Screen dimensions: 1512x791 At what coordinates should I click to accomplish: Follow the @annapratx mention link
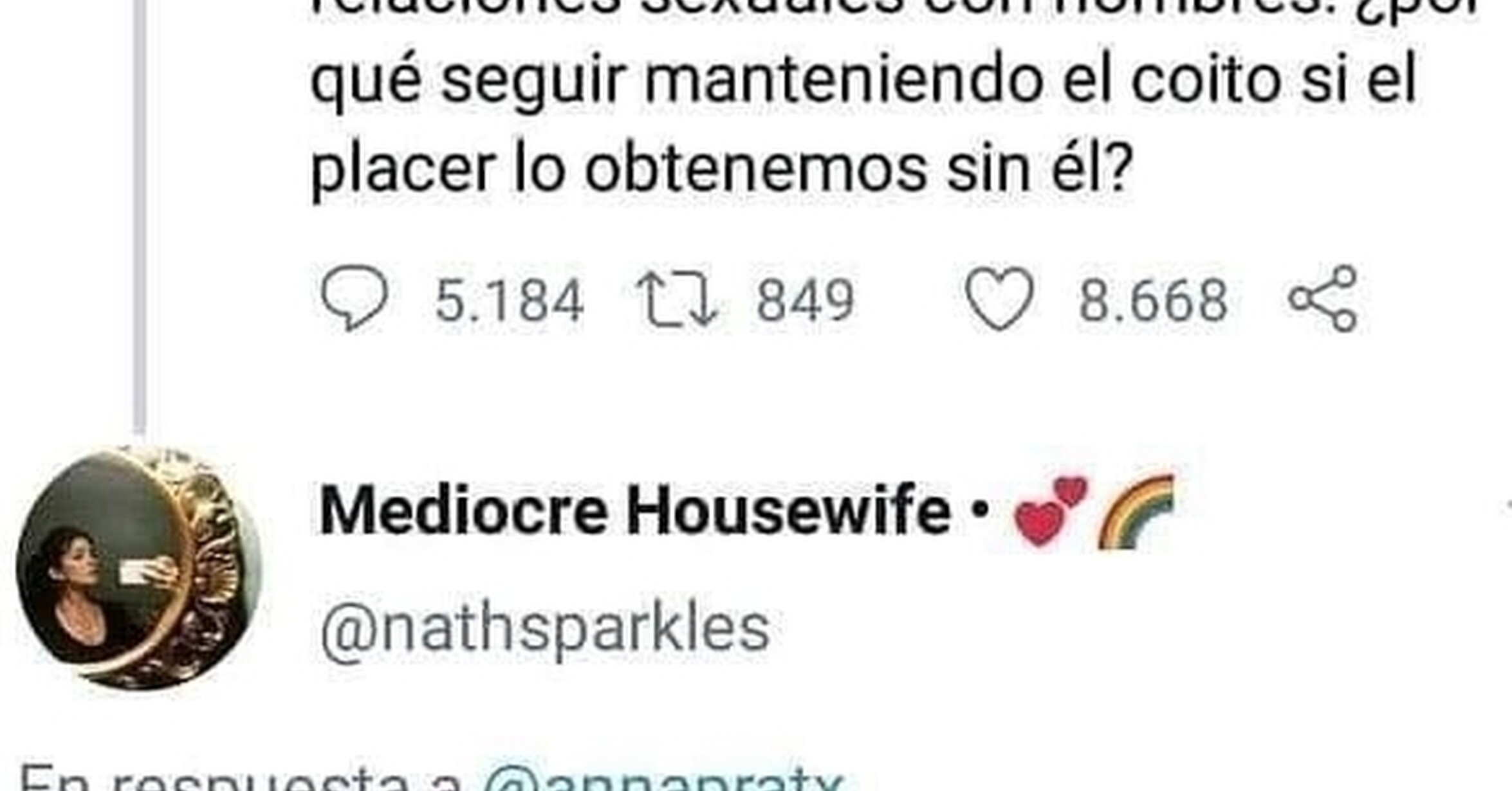(x=663, y=778)
